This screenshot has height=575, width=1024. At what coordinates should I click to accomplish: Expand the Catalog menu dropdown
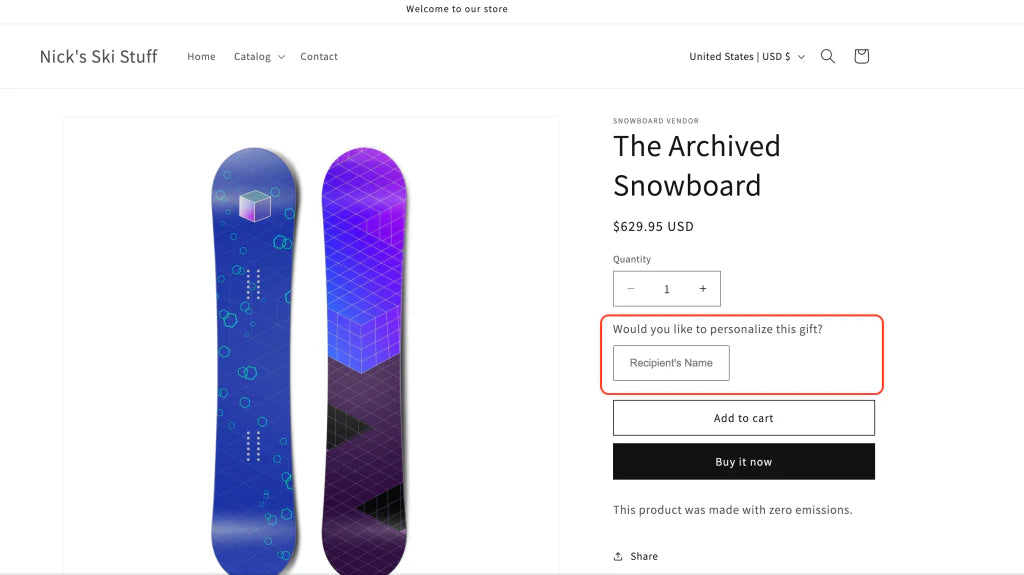259,57
